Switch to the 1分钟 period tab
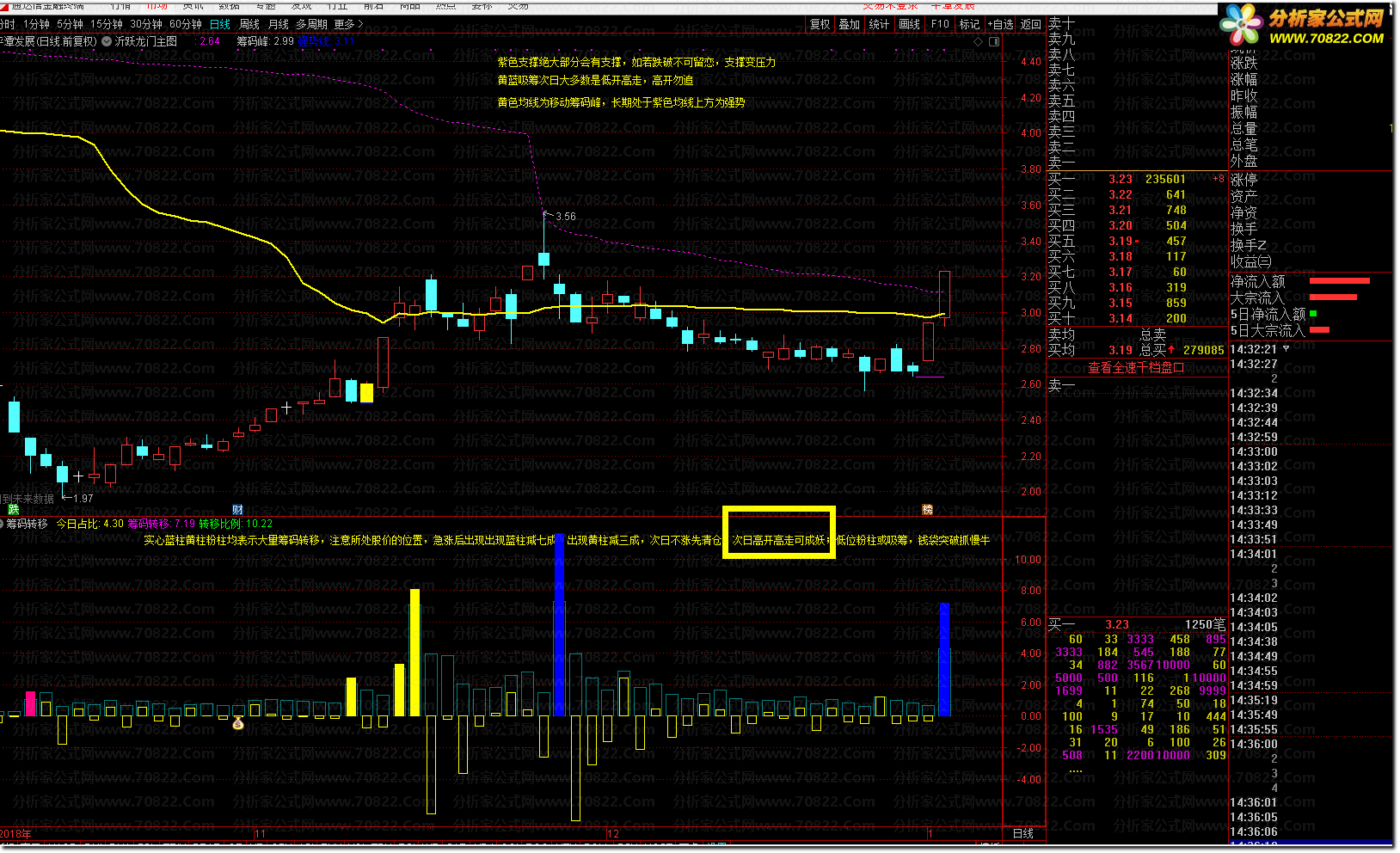This screenshot has width=1400, height=853. [x=36, y=24]
